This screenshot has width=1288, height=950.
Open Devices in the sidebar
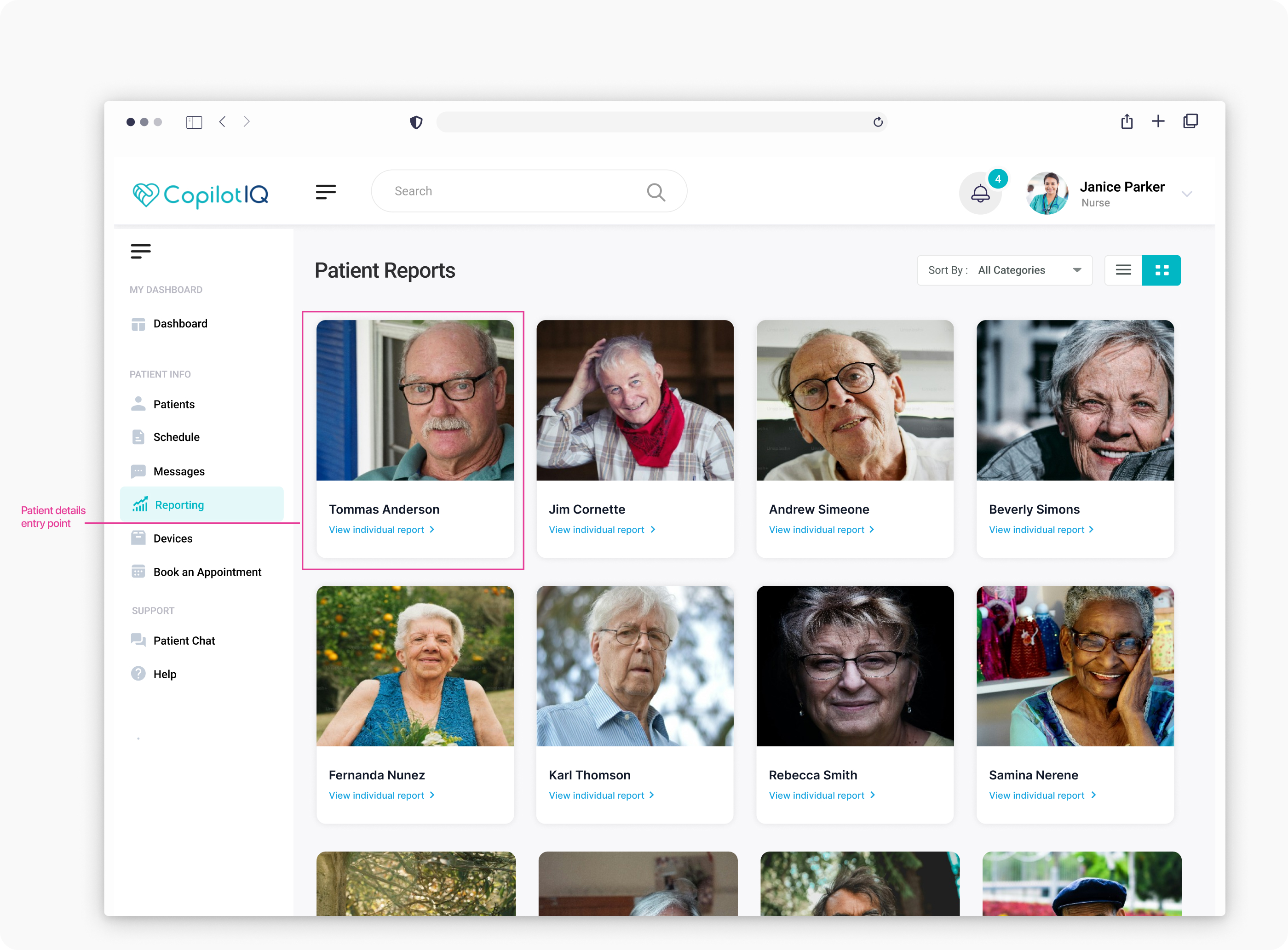tap(172, 538)
